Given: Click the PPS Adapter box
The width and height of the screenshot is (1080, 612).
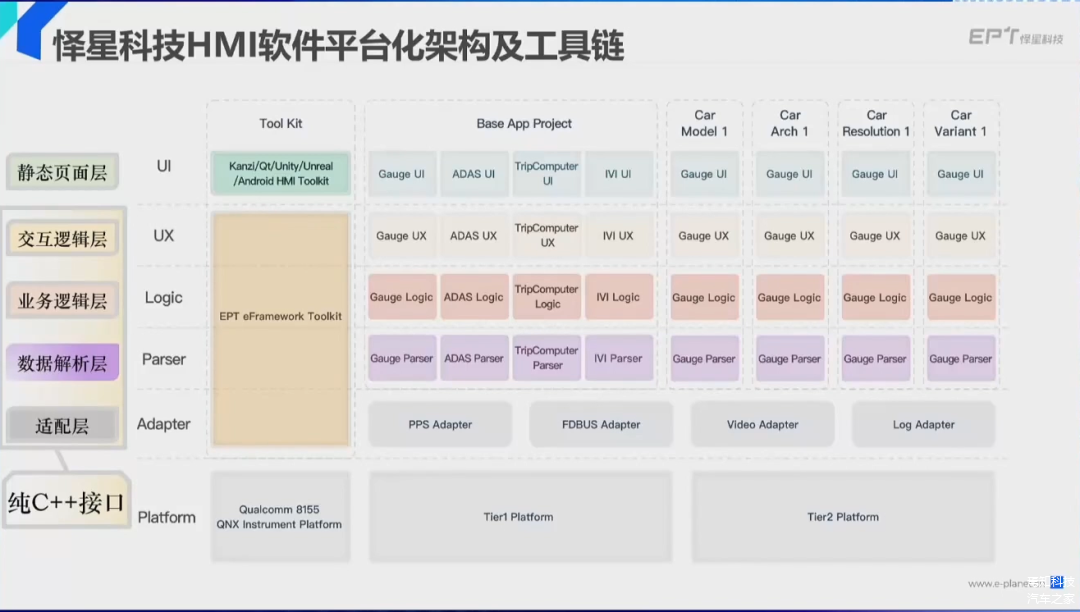Looking at the screenshot, I should click(440, 424).
